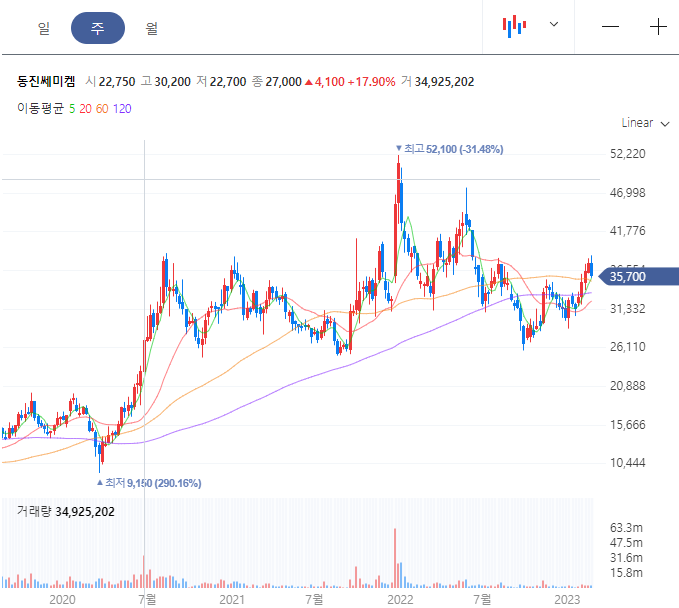This screenshot has width=679, height=608.
Task: Zoom out with the minus button
Action: pos(610,26)
